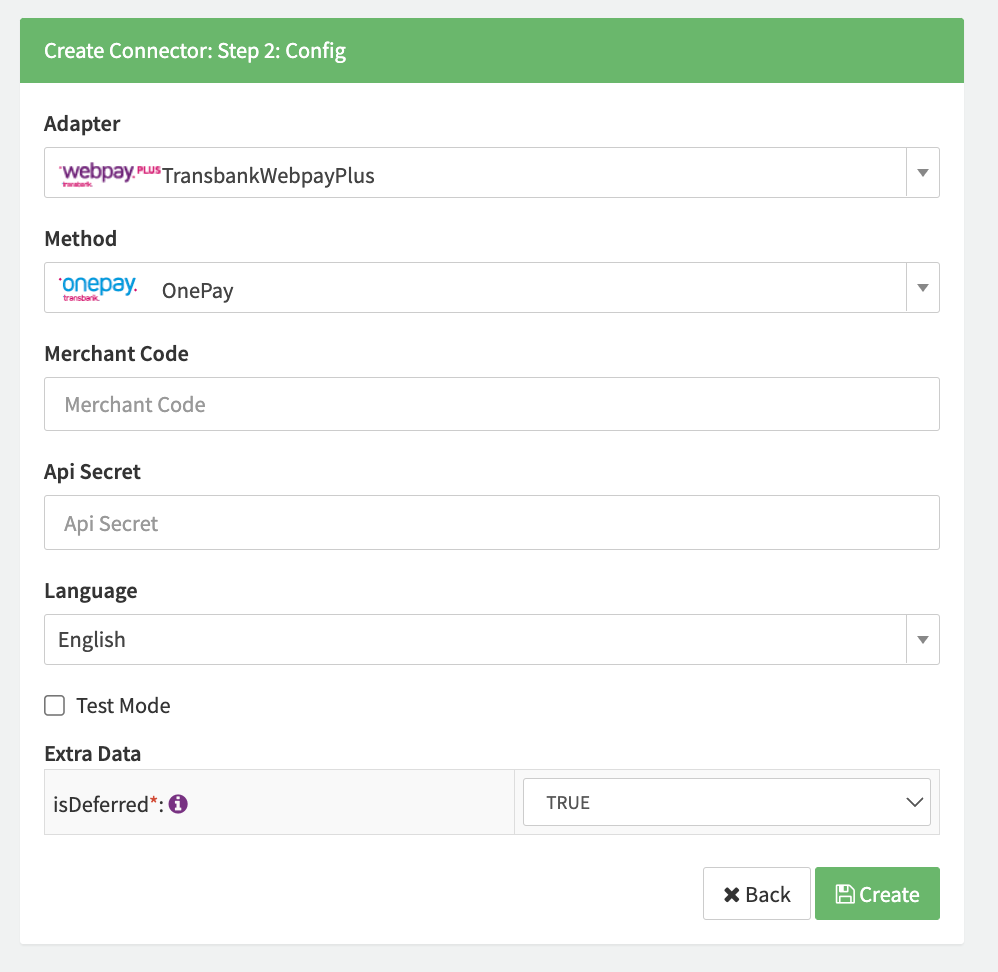Screen dimensions: 998x972
Task: Click the save icon on Create button
Action: tap(843, 894)
